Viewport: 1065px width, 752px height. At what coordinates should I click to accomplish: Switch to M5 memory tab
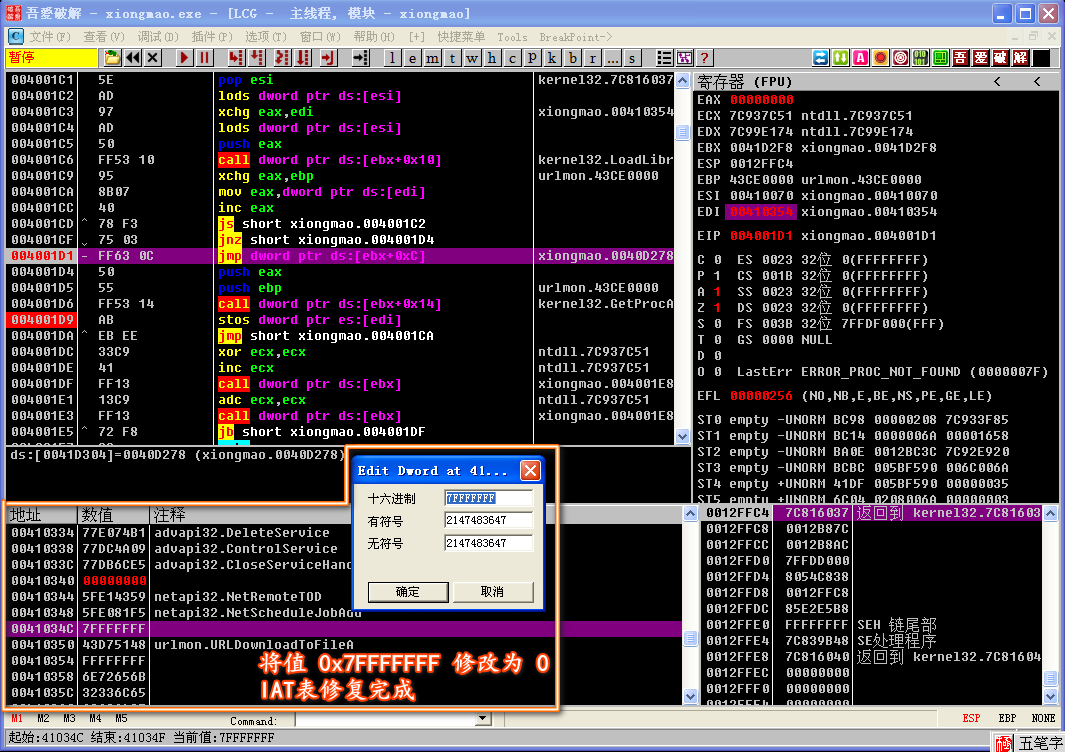pos(121,718)
